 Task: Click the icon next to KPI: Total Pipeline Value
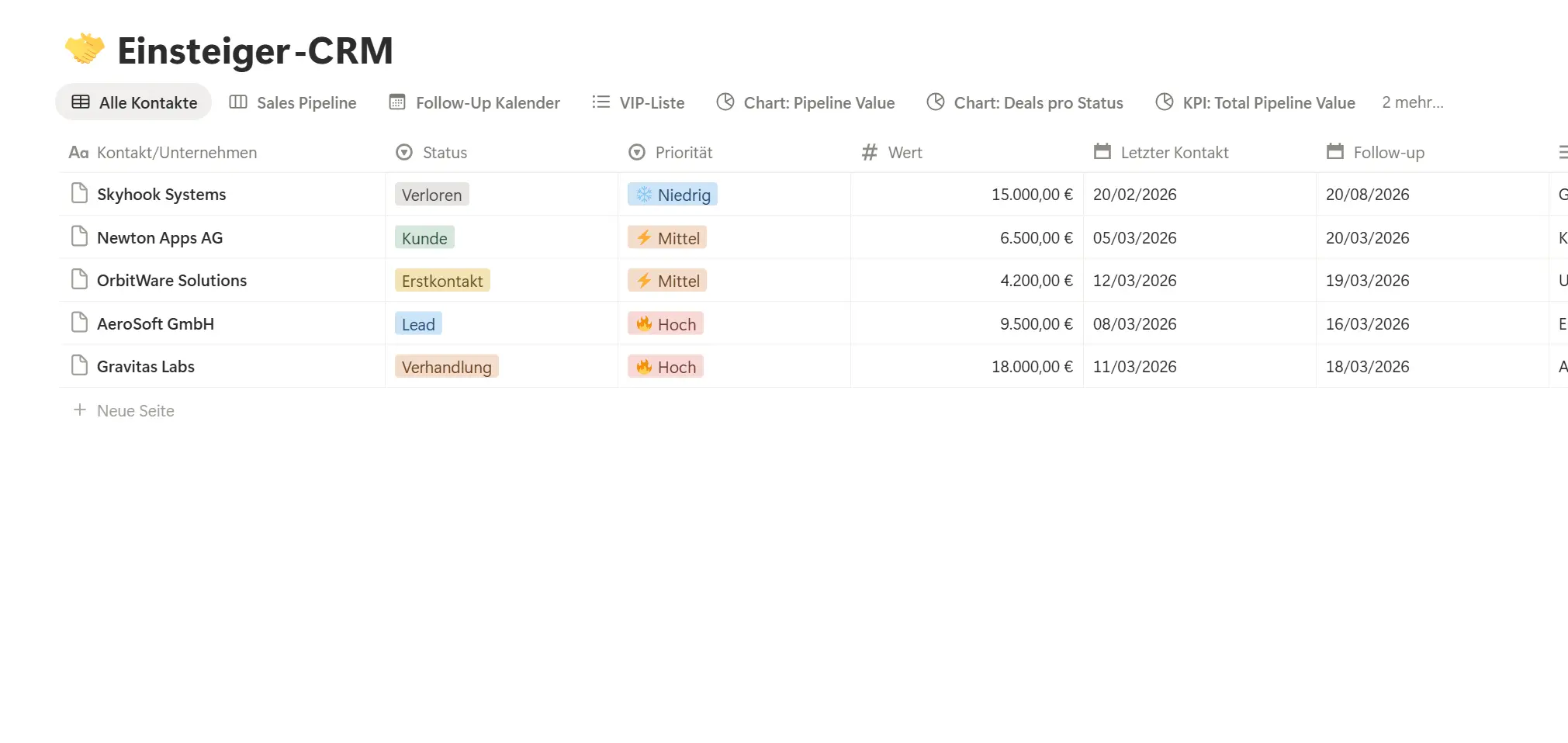tap(1165, 102)
